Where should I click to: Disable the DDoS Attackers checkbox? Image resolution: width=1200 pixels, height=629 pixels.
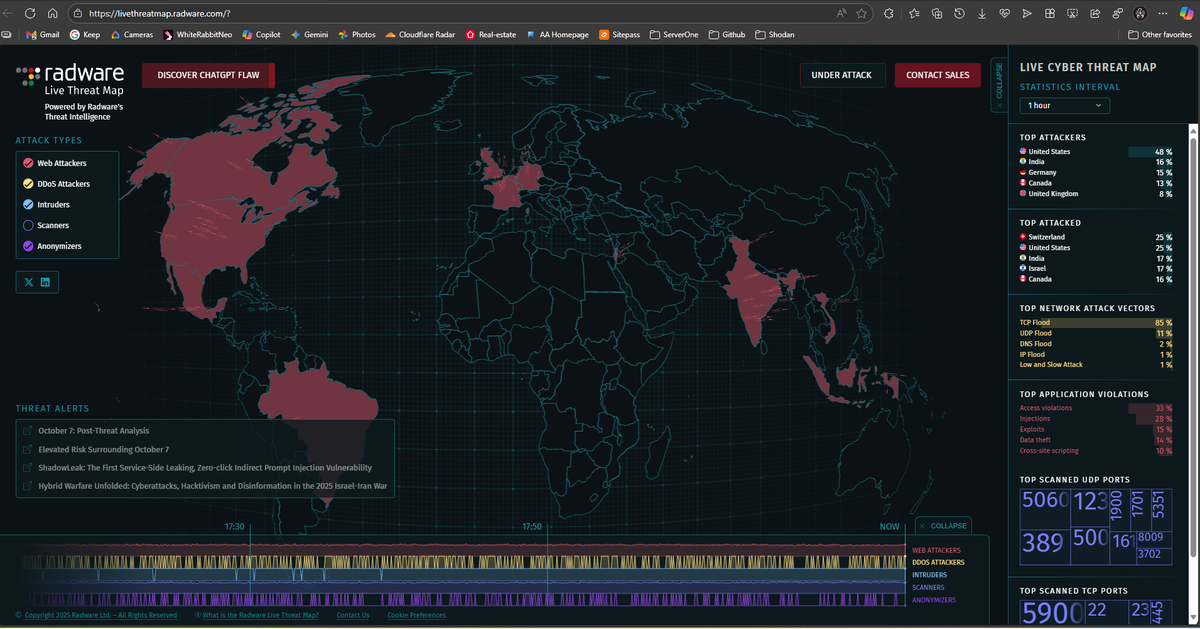(x=29, y=183)
